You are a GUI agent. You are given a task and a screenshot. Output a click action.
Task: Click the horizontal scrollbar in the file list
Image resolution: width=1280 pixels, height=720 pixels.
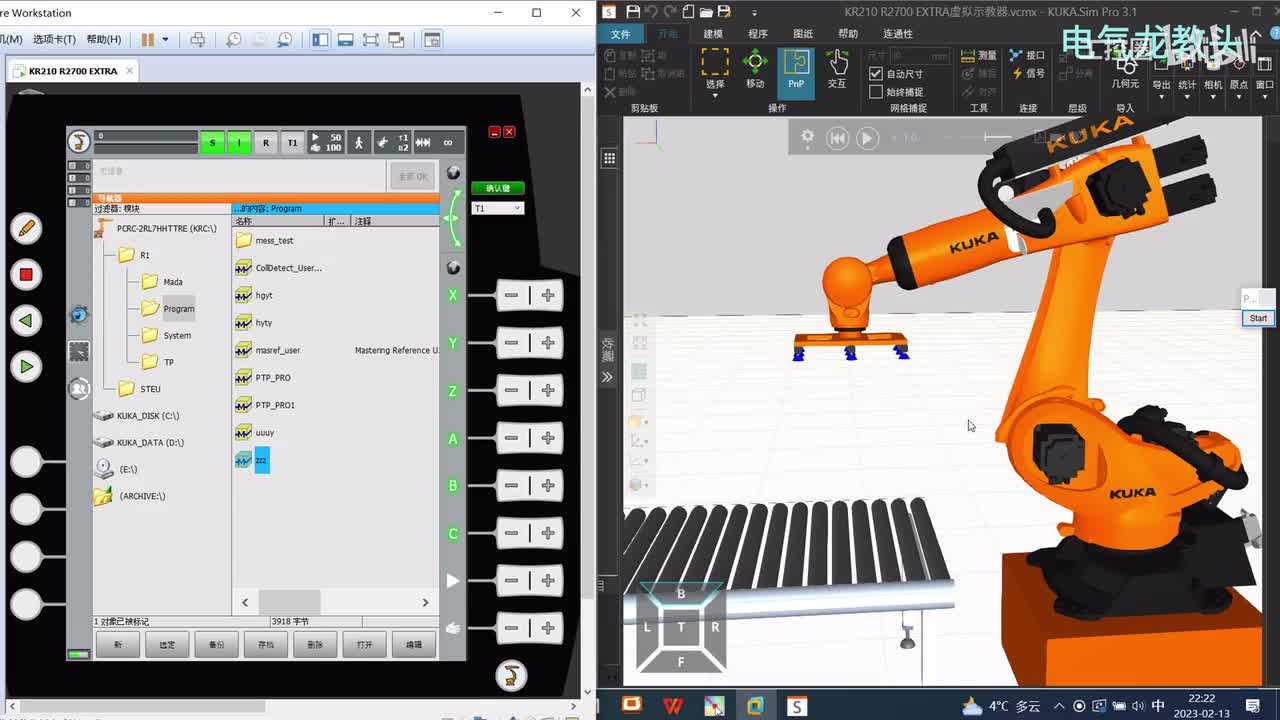click(290, 602)
